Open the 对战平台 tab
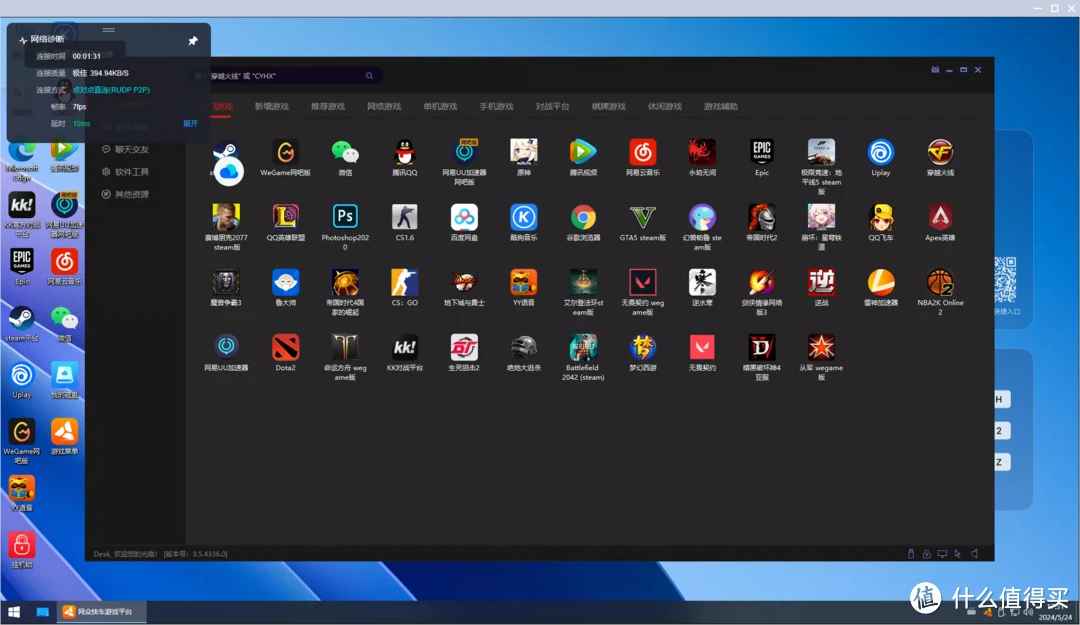This screenshot has height=625, width=1080. coord(552,107)
